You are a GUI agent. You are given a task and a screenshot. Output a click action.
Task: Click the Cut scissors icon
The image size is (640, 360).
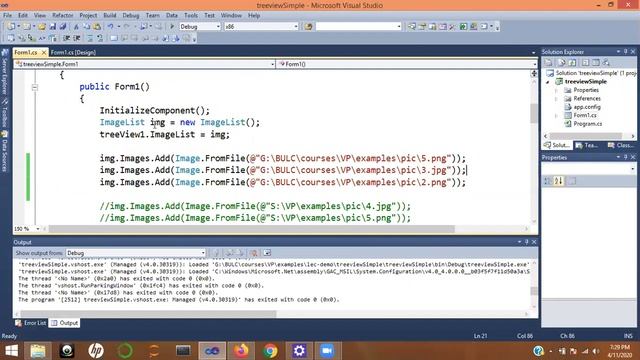click(x=76, y=27)
